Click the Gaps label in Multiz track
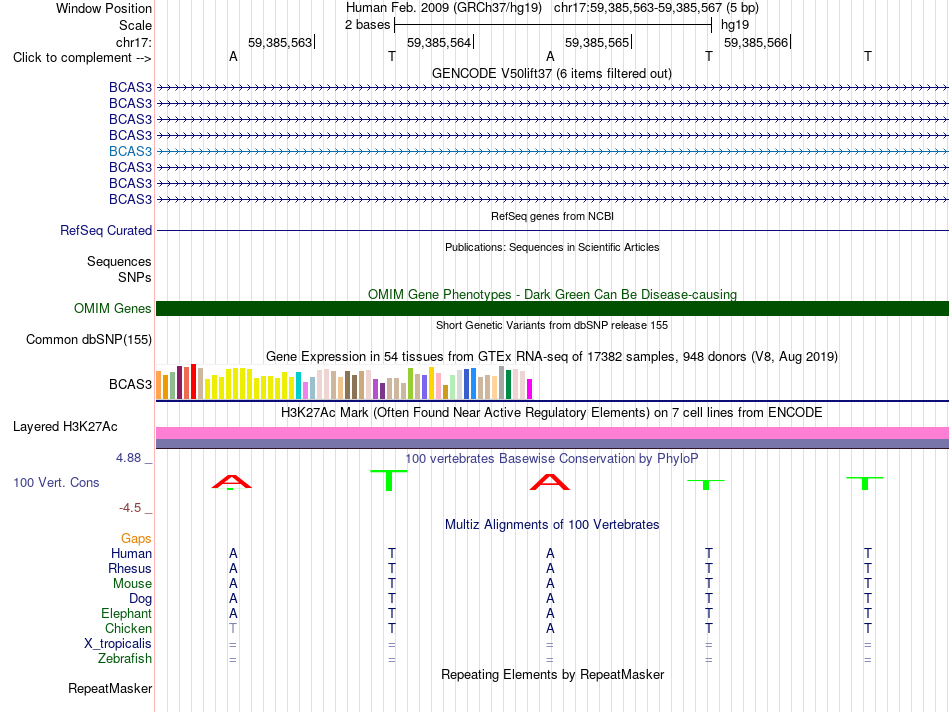This screenshot has height=712, width=950. (136, 538)
